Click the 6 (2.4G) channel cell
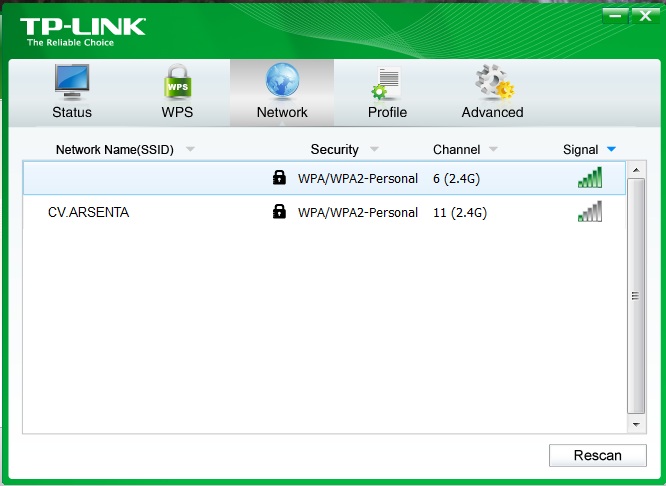666x486 pixels. click(457, 178)
